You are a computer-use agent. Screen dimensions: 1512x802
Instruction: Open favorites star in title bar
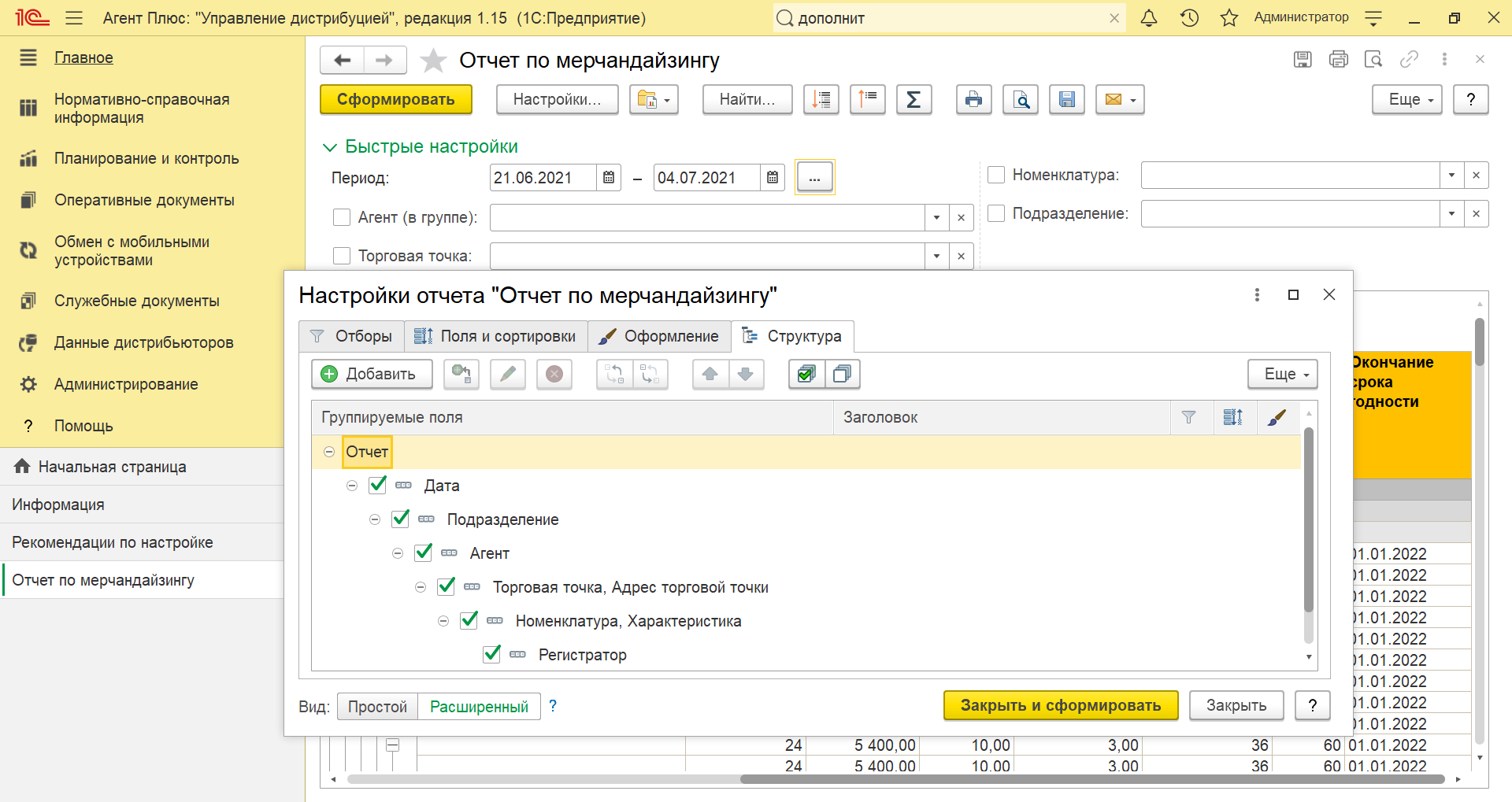1228,17
